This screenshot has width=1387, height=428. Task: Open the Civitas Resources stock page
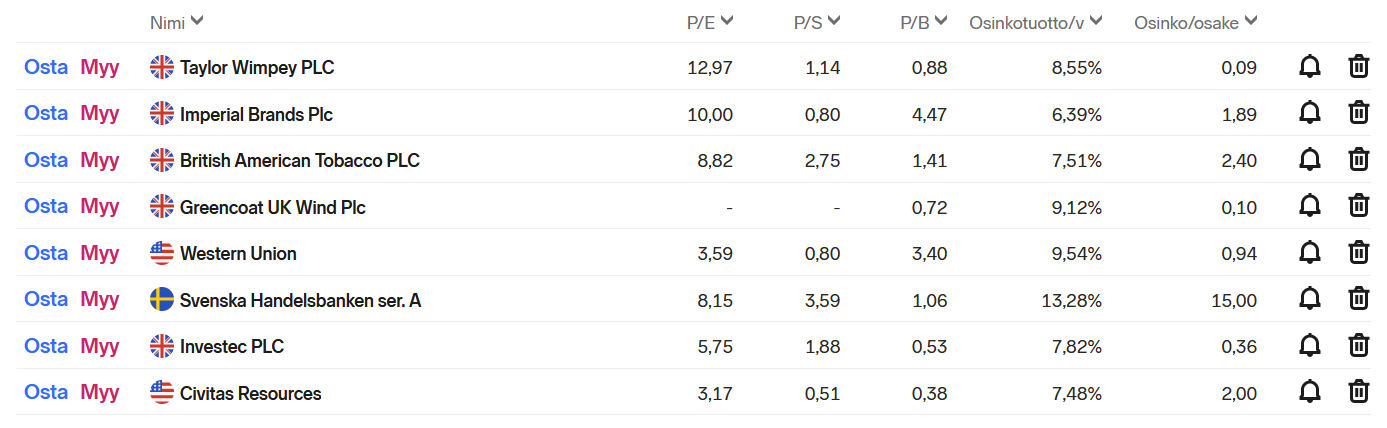[x=251, y=393]
